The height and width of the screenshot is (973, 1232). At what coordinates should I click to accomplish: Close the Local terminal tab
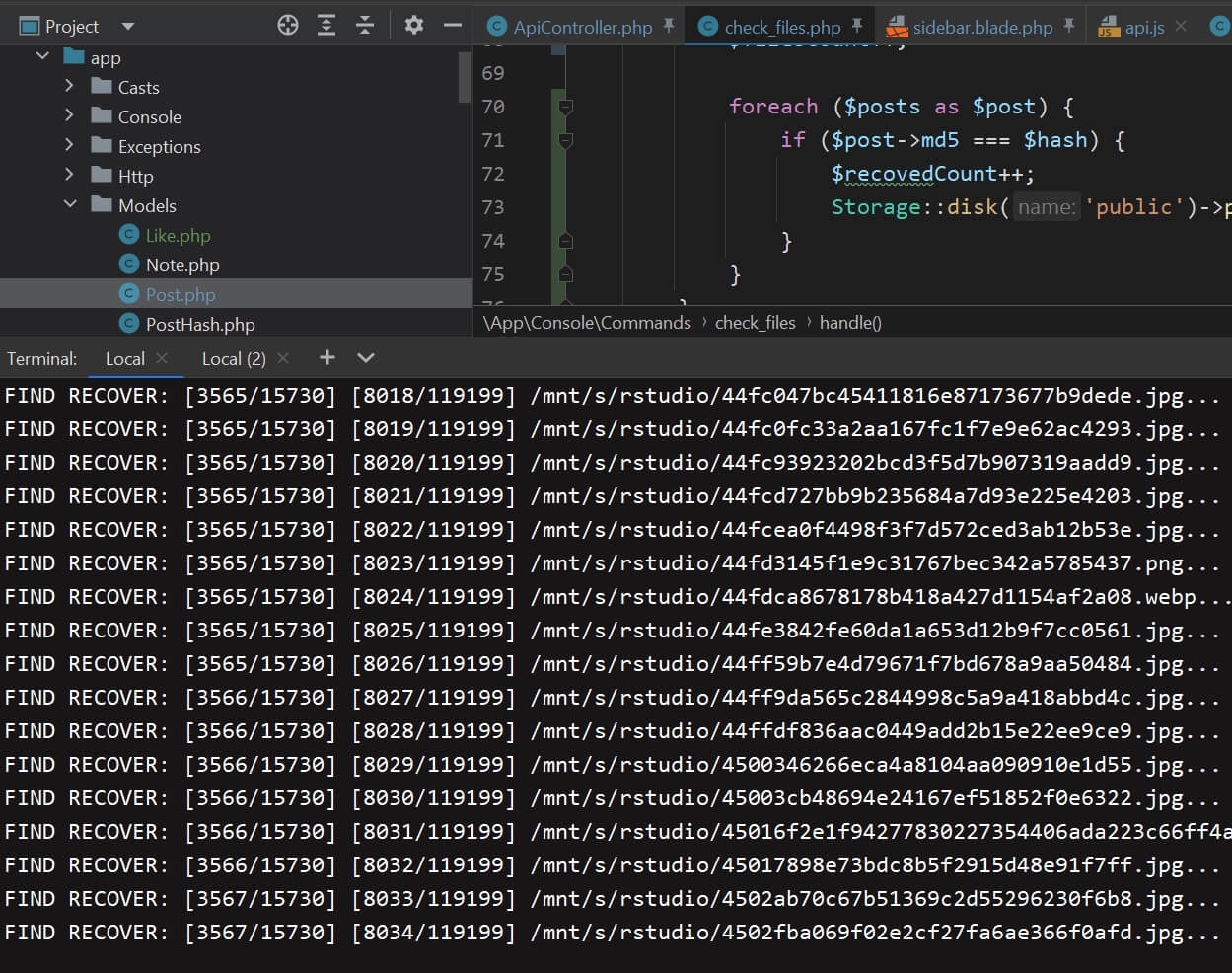click(163, 358)
